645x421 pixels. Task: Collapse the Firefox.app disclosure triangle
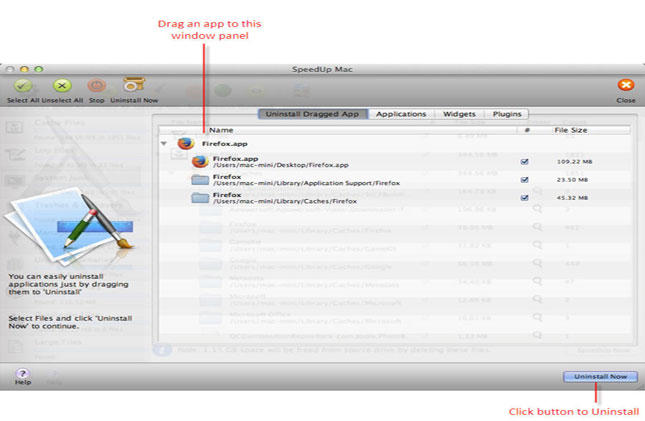tap(164, 144)
